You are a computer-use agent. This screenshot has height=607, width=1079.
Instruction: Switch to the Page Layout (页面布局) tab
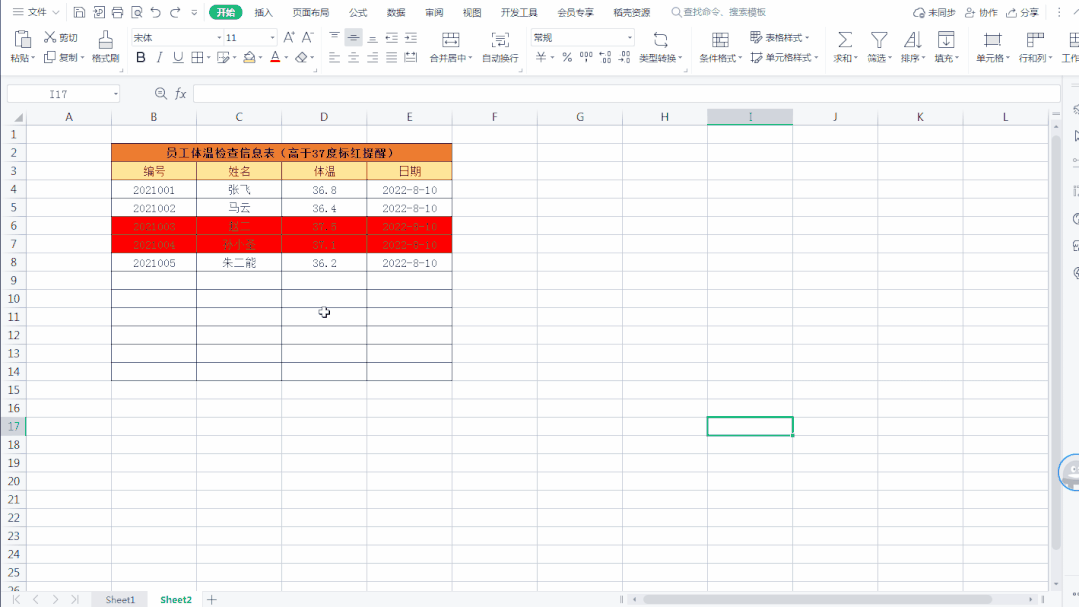tap(310, 12)
